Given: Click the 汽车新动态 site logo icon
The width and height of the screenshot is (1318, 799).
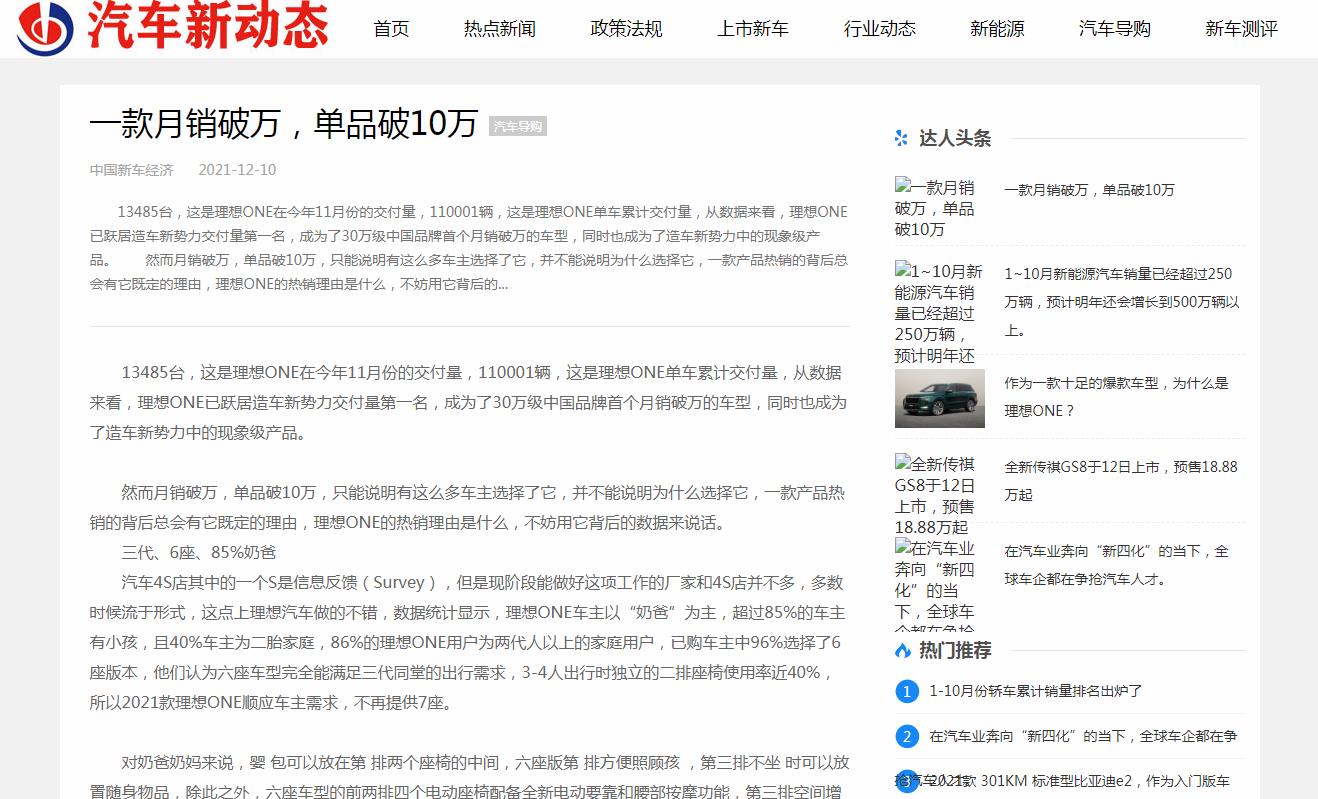Looking at the screenshot, I should 45,27.
